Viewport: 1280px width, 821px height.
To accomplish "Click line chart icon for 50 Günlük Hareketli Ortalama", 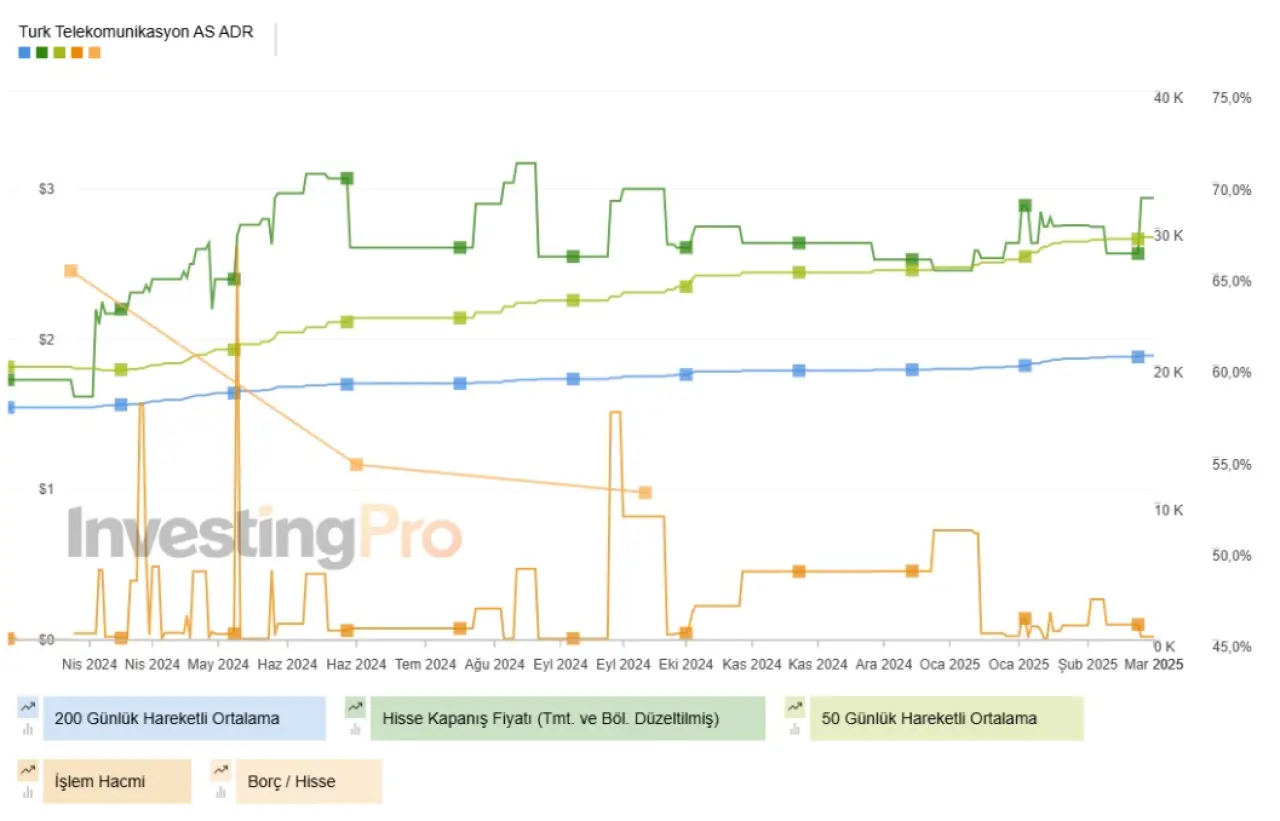I will (x=794, y=707).
